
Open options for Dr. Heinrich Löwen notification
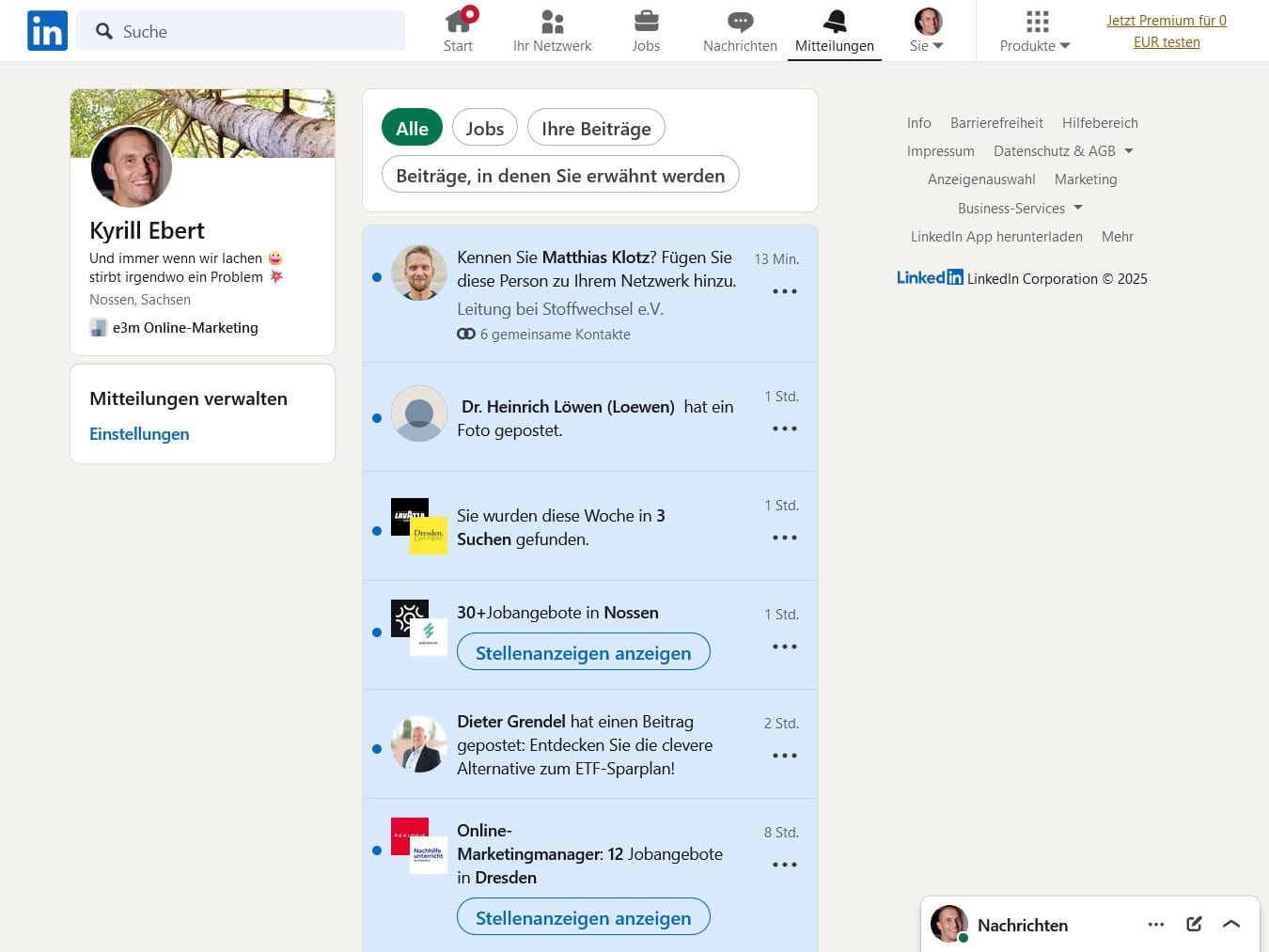pyautogui.click(x=785, y=429)
